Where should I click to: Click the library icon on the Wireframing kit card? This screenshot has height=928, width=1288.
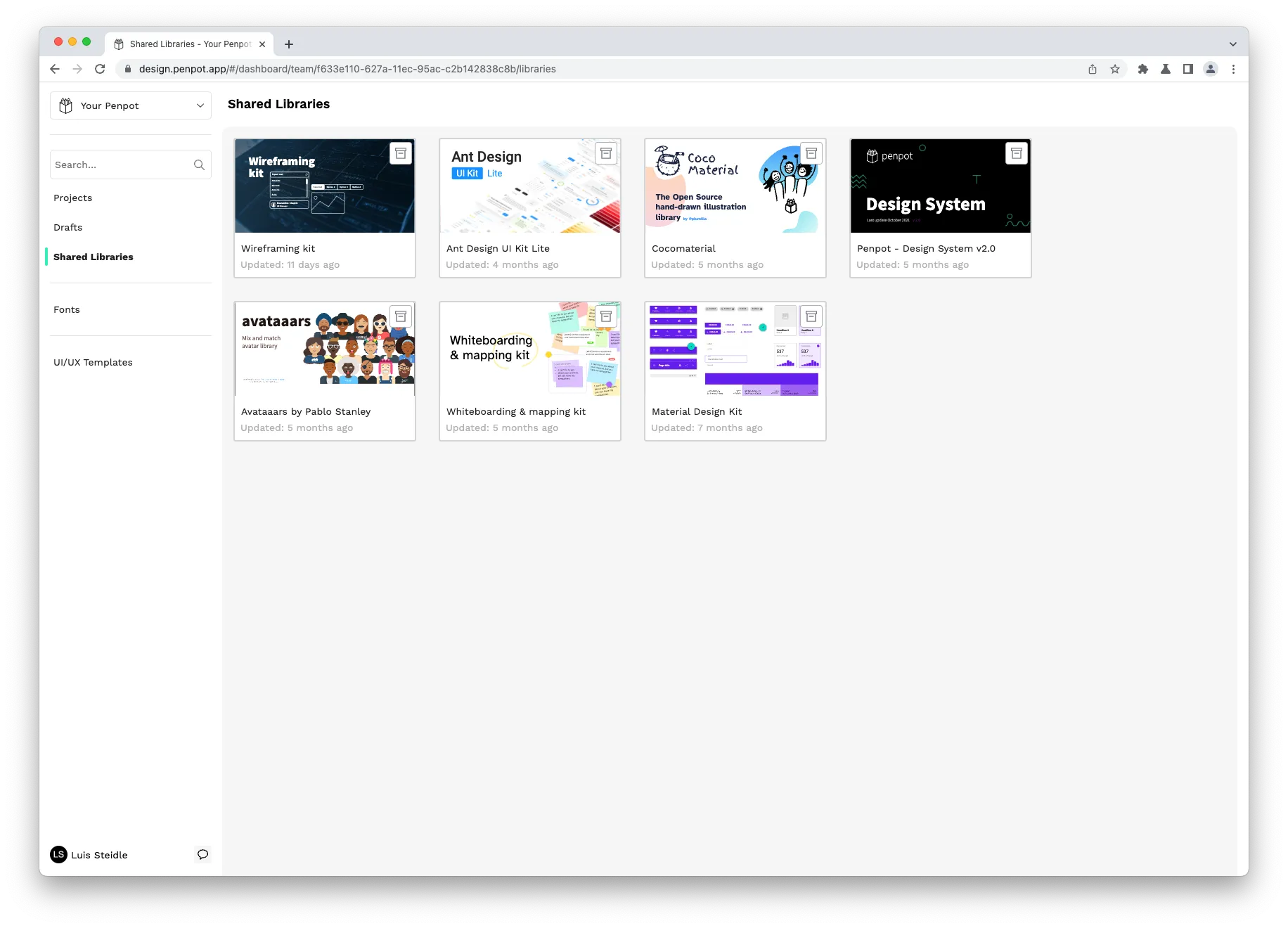click(x=401, y=153)
